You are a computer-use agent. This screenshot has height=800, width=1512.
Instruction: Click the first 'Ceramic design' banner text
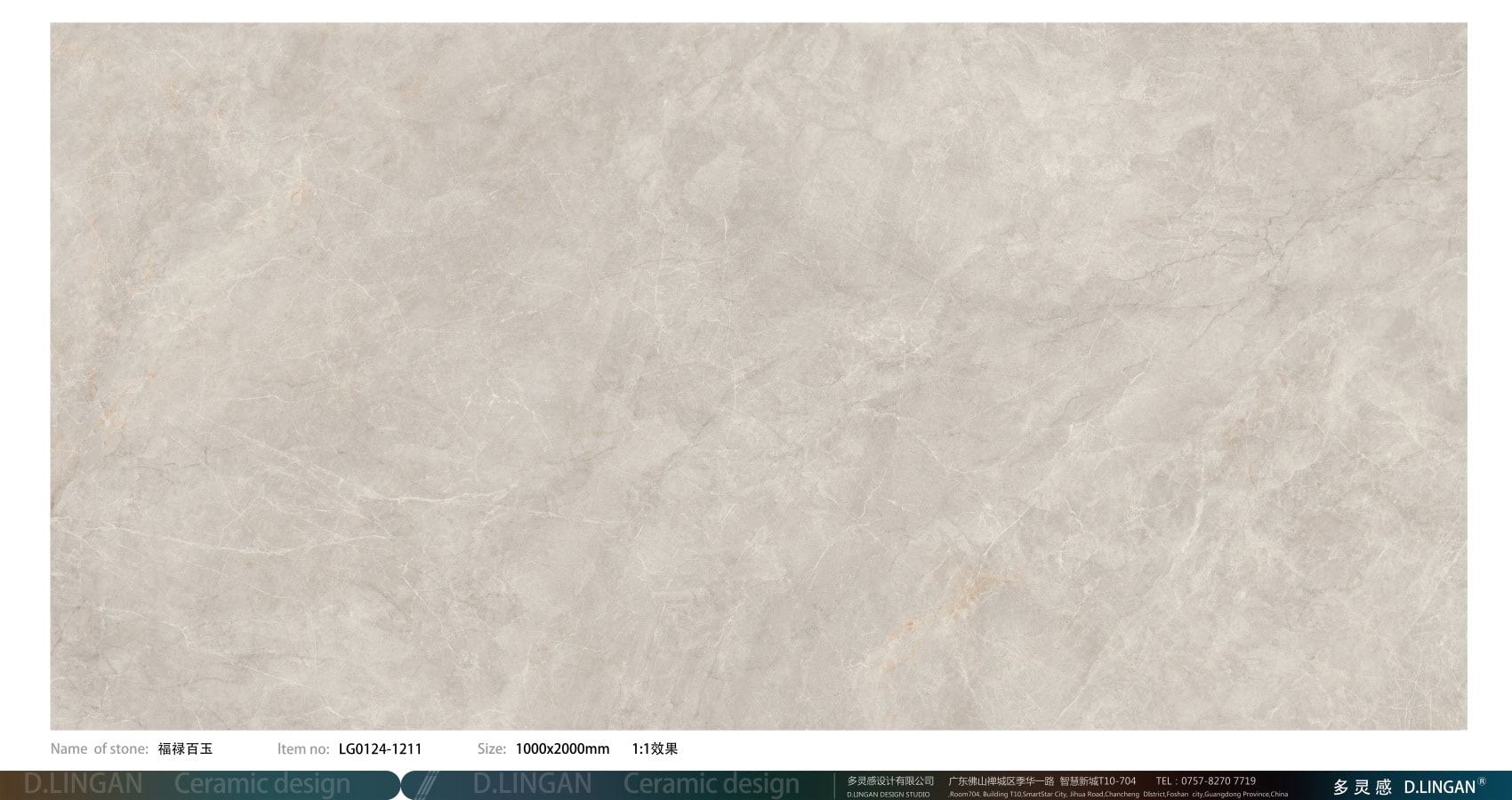tap(262, 784)
